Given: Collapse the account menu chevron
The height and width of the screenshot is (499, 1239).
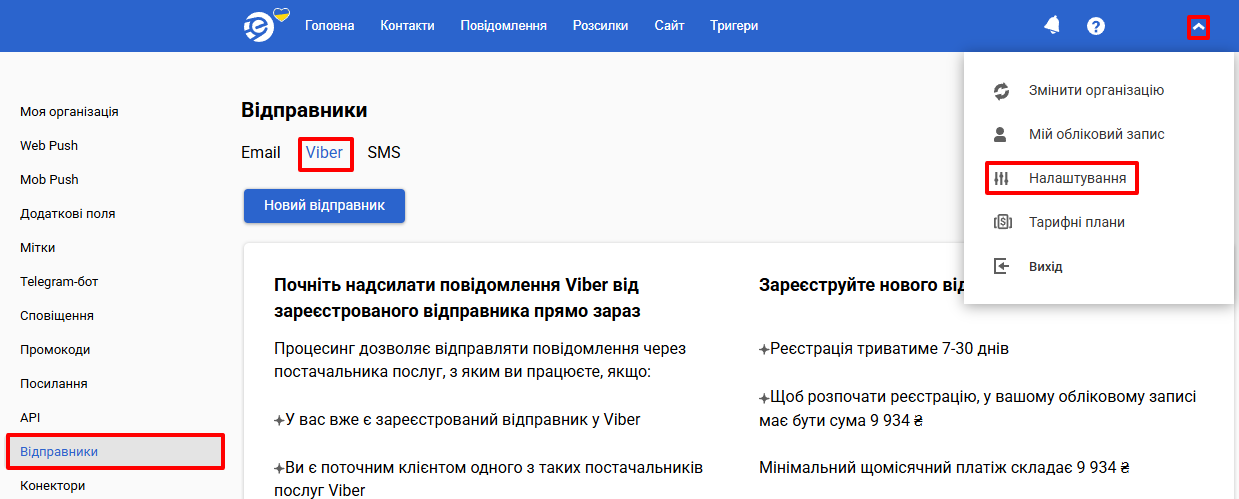Looking at the screenshot, I should (x=1198, y=27).
